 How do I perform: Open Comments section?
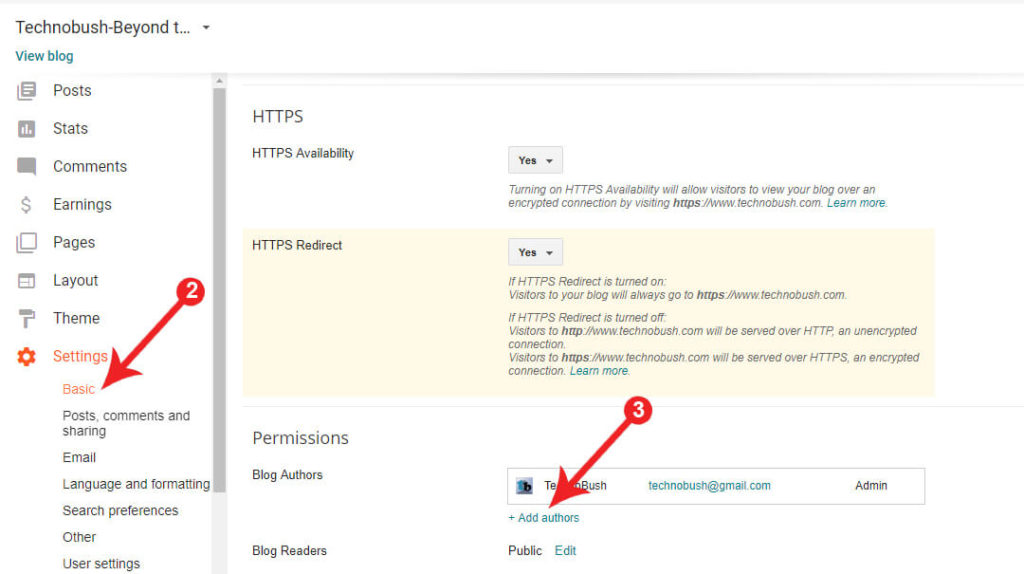[90, 167]
